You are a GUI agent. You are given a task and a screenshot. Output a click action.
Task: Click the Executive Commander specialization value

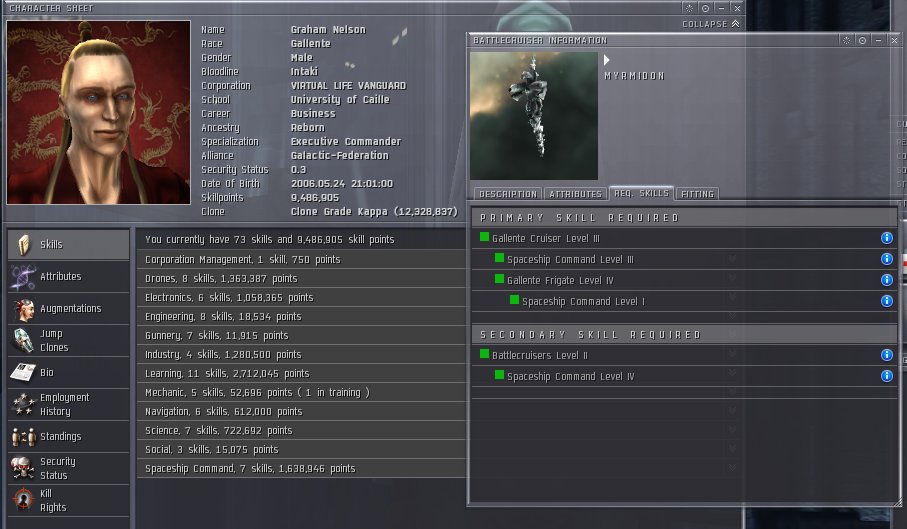click(346, 142)
